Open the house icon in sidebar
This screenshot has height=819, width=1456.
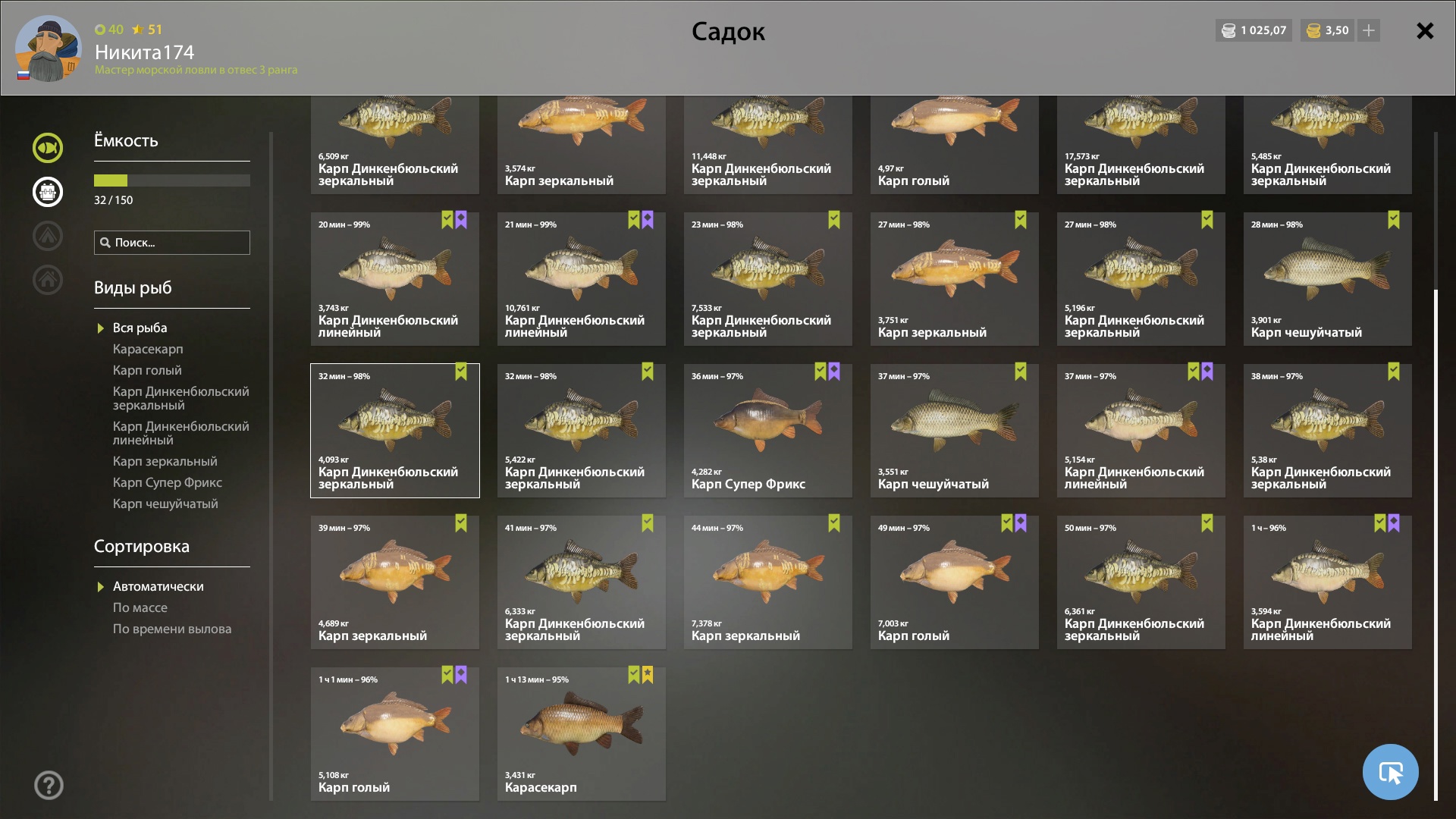coord(47,280)
